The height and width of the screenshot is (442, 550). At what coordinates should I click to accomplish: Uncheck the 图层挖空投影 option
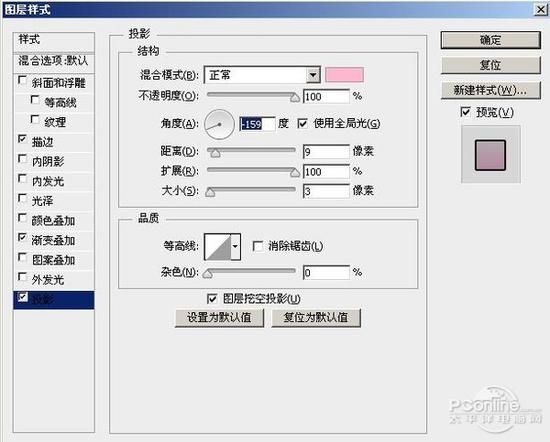[x=212, y=299]
